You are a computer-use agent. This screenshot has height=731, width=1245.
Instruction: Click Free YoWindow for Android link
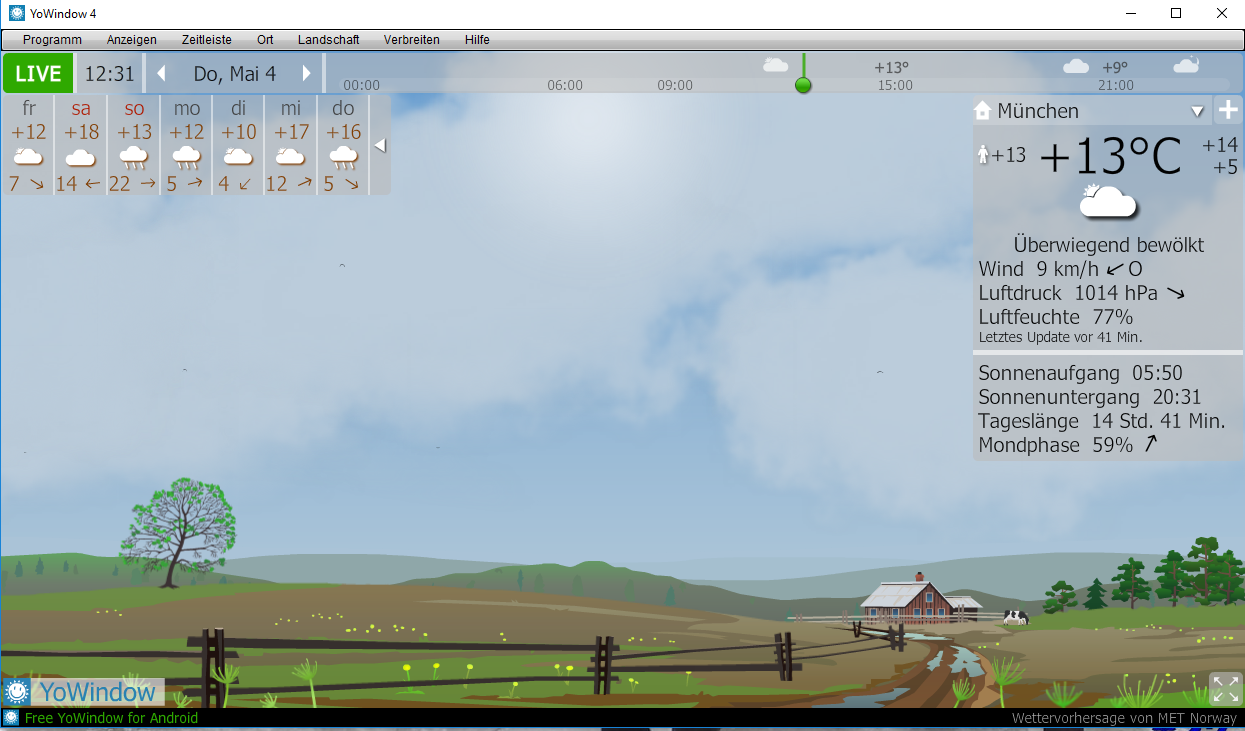[111, 718]
